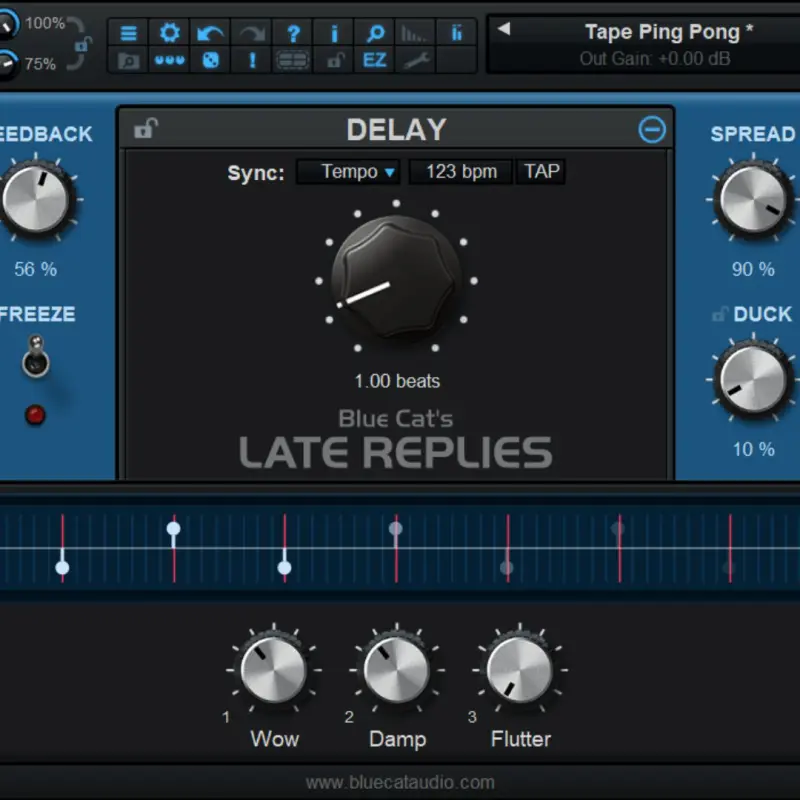This screenshot has height=800, width=800.
Task: Click the TAP tempo button
Action: click(541, 171)
